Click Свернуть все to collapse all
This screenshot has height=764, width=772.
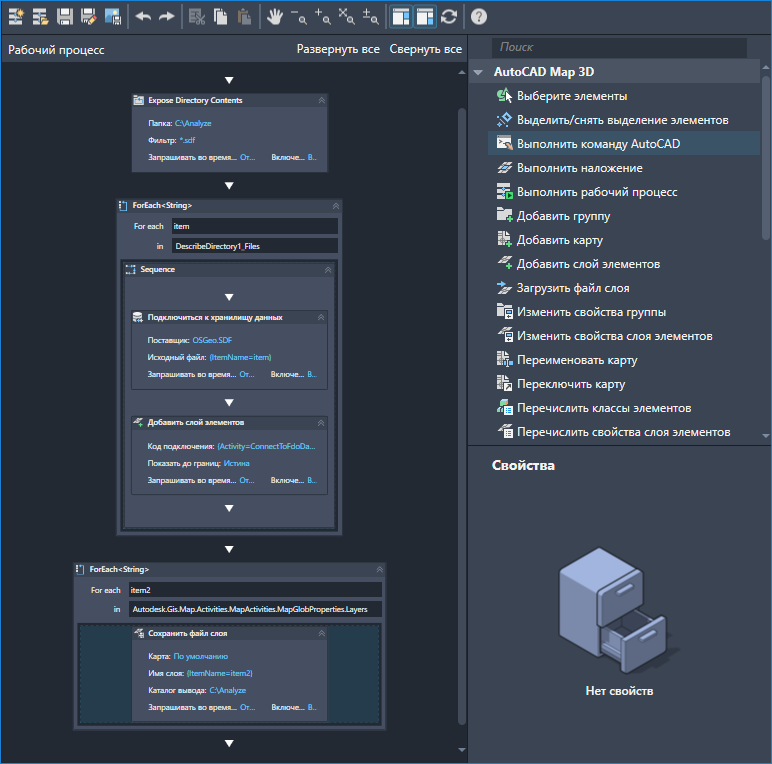pos(426,49)
